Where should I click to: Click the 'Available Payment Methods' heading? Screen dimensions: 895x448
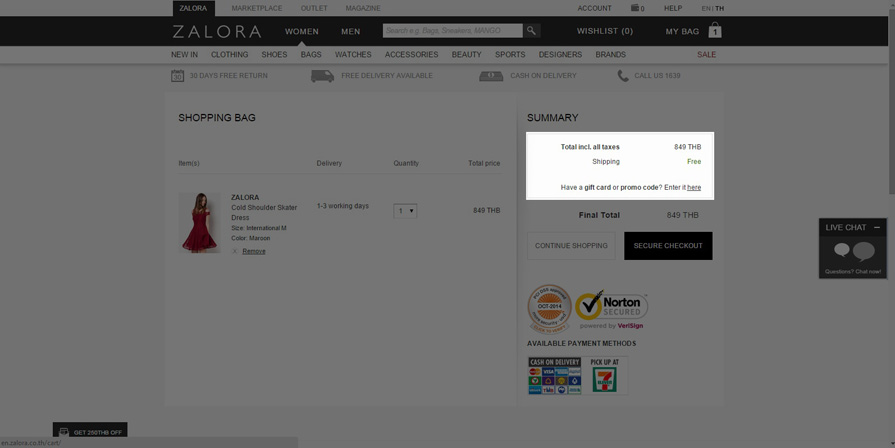pos(582,344)
